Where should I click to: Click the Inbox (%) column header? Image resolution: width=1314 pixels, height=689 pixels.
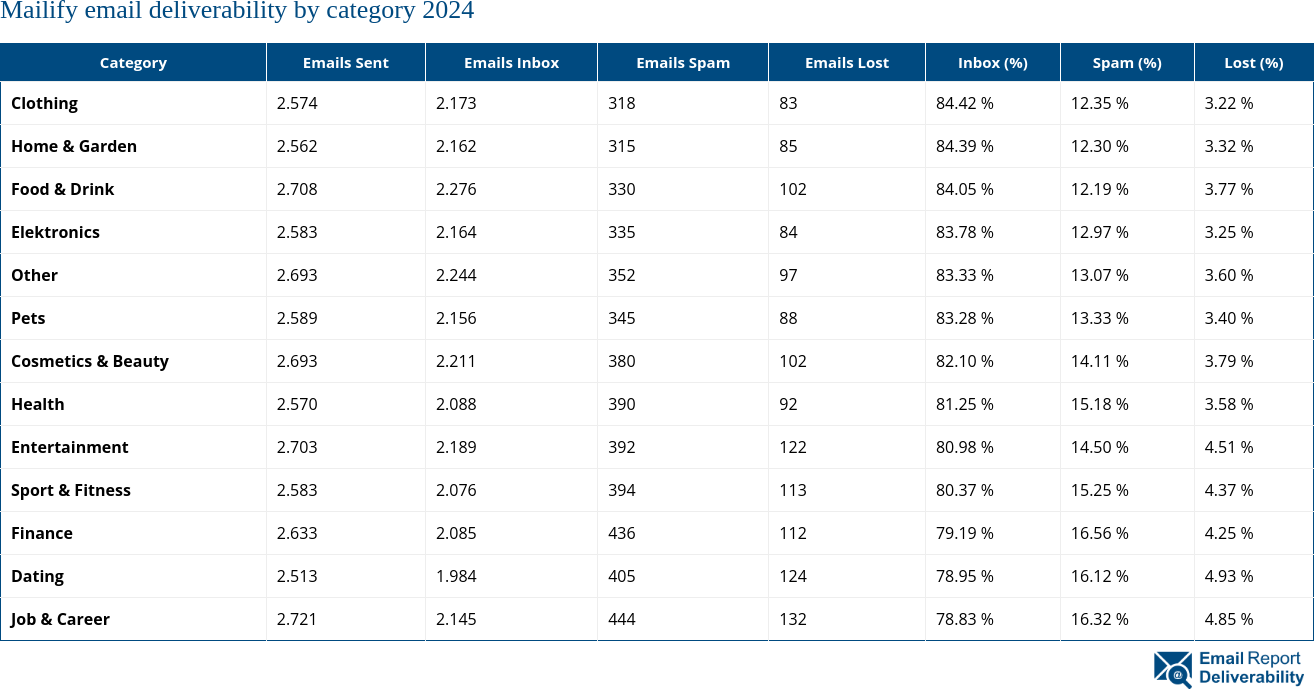pyautogui.click(x=993, y=62)
